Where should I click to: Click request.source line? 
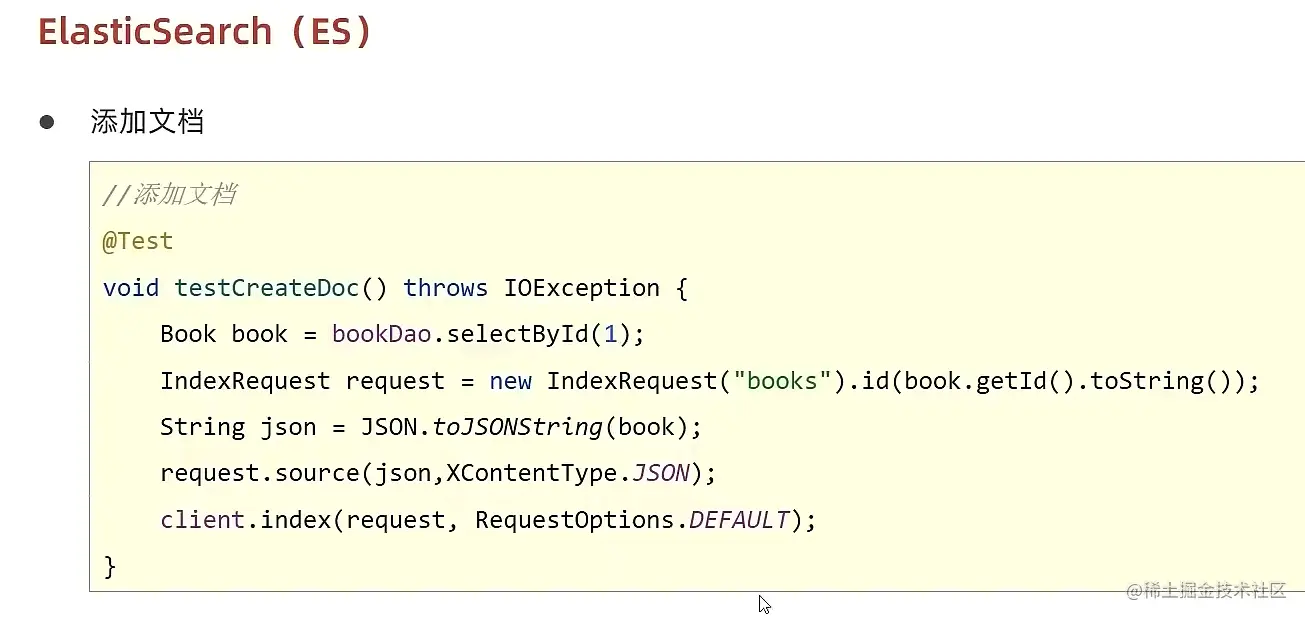coord(438,473)
